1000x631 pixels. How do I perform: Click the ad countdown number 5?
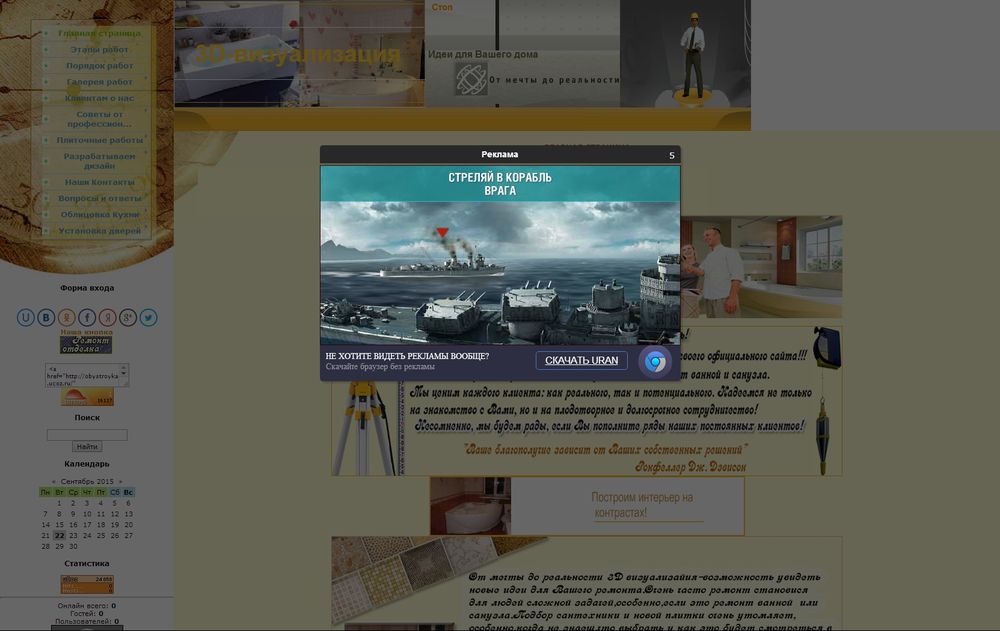(x=672, y=155)
